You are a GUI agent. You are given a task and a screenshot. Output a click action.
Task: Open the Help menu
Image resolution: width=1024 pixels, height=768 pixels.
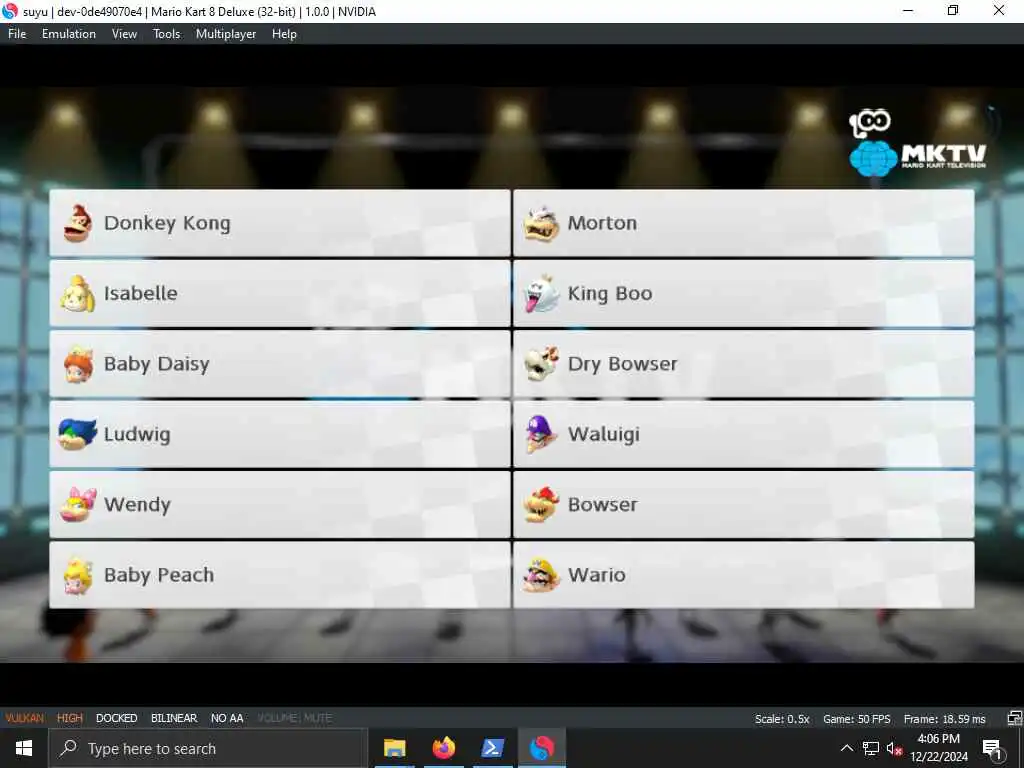284,34
